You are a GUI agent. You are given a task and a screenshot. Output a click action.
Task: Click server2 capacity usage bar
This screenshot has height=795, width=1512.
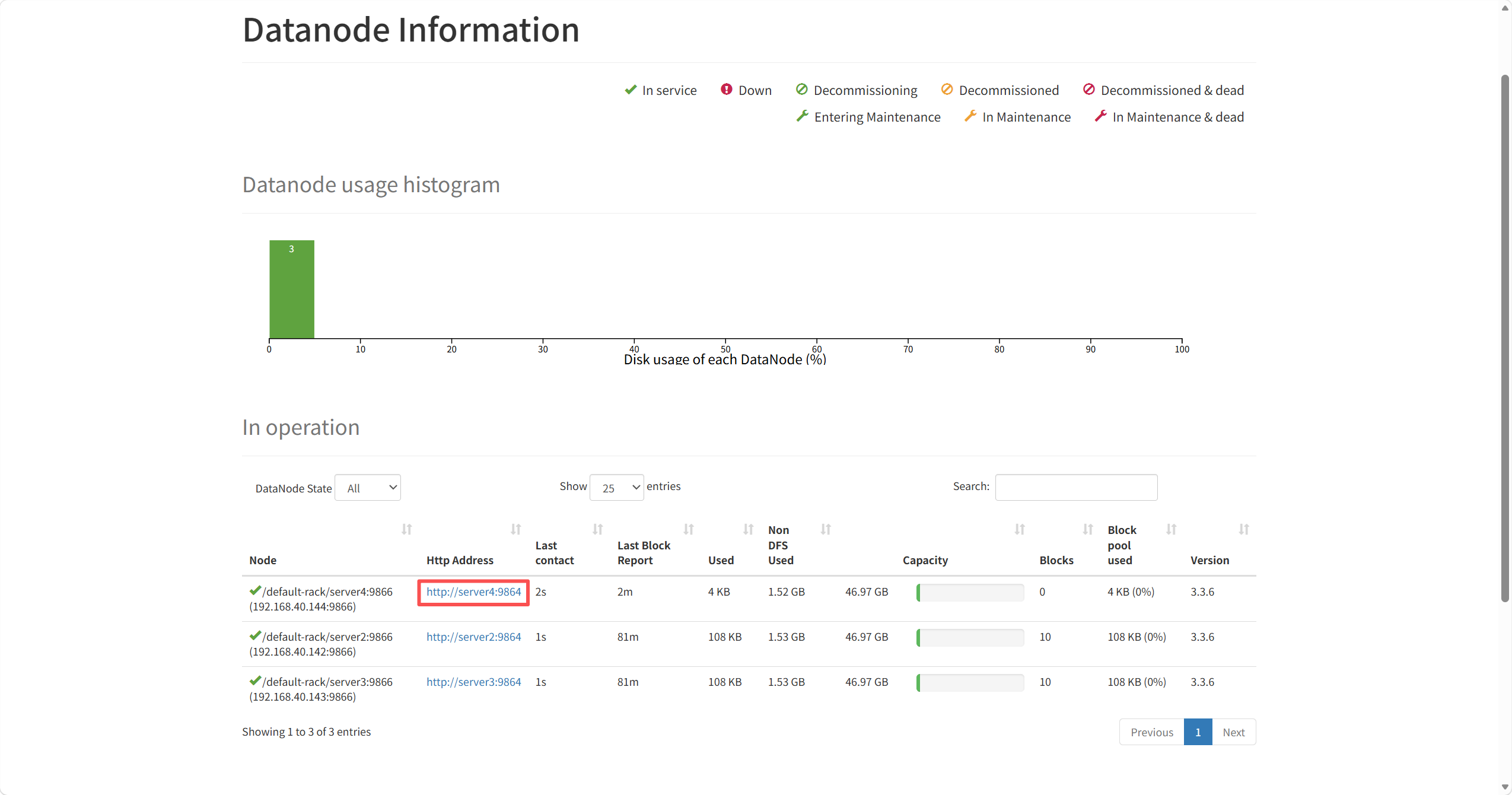point(970,638)
